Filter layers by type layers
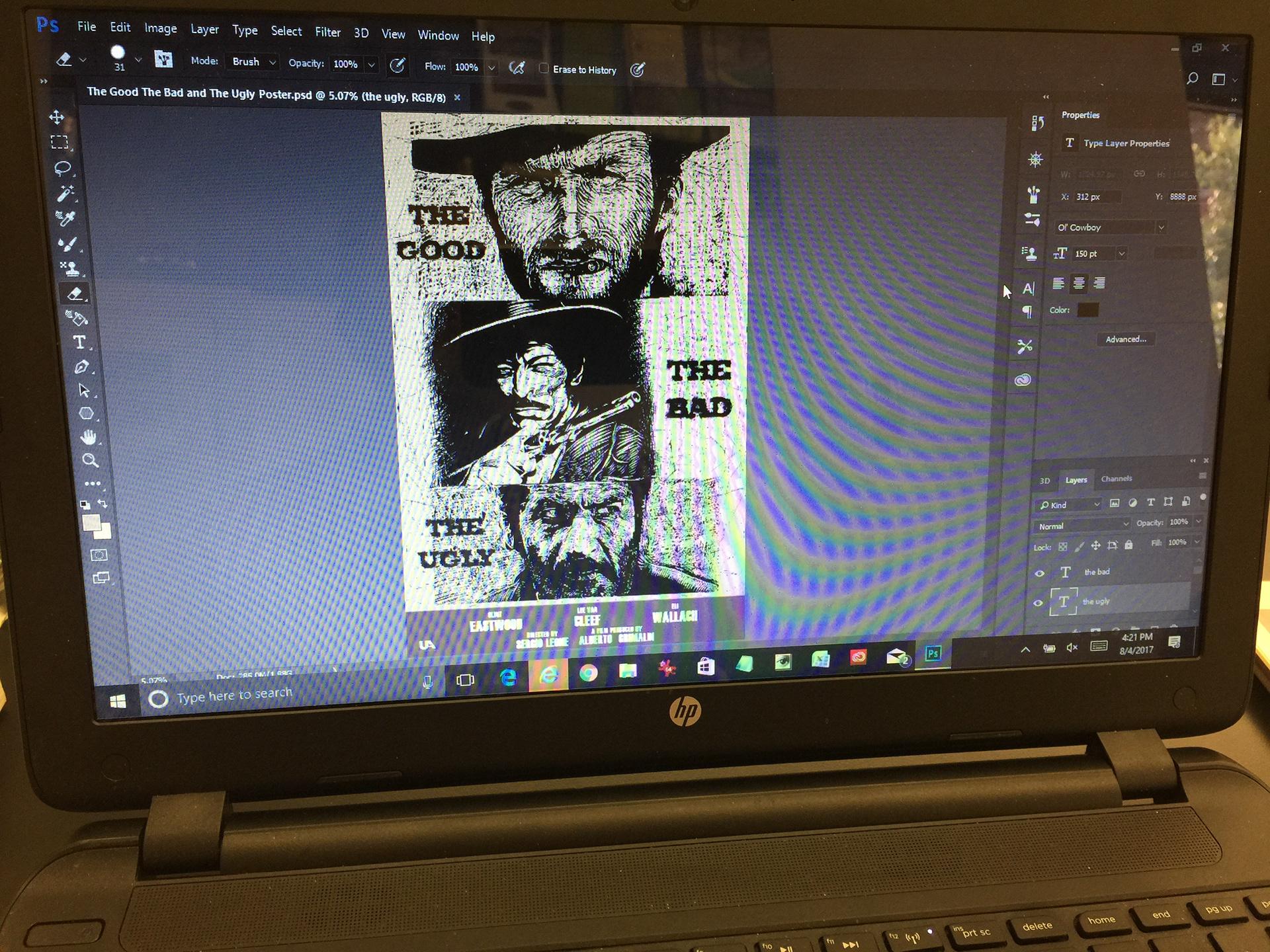The width and height of the screenshot is (1270, 952). click(x=1151, y=502)
